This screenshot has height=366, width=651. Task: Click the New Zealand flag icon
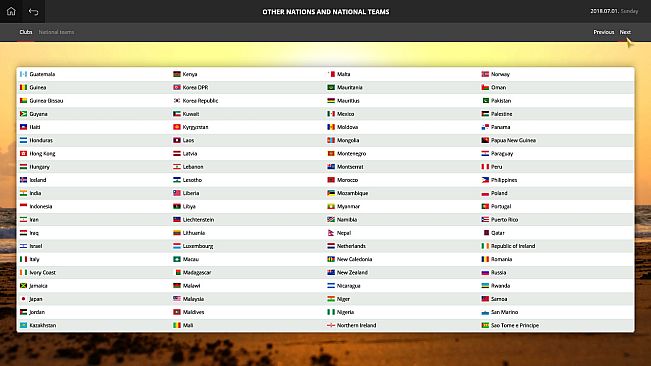coord(331,273)
